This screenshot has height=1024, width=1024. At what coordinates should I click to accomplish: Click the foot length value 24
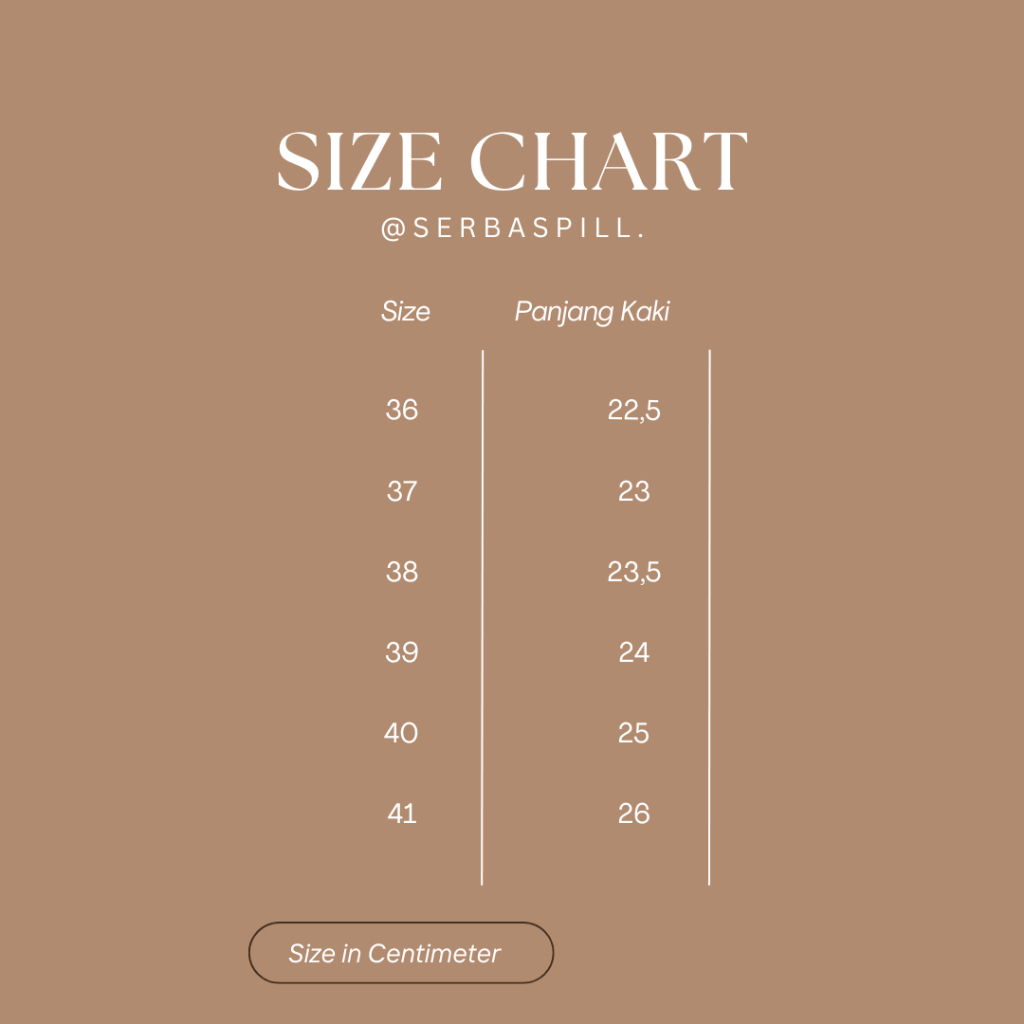tap(634, 653)
